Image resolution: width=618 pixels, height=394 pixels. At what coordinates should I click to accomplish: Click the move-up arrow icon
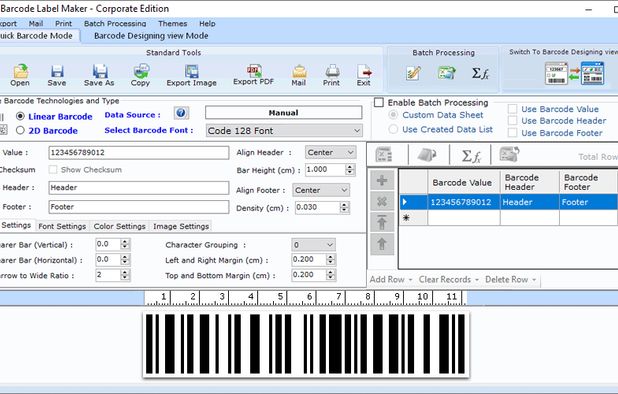click(x=382, y=244)
